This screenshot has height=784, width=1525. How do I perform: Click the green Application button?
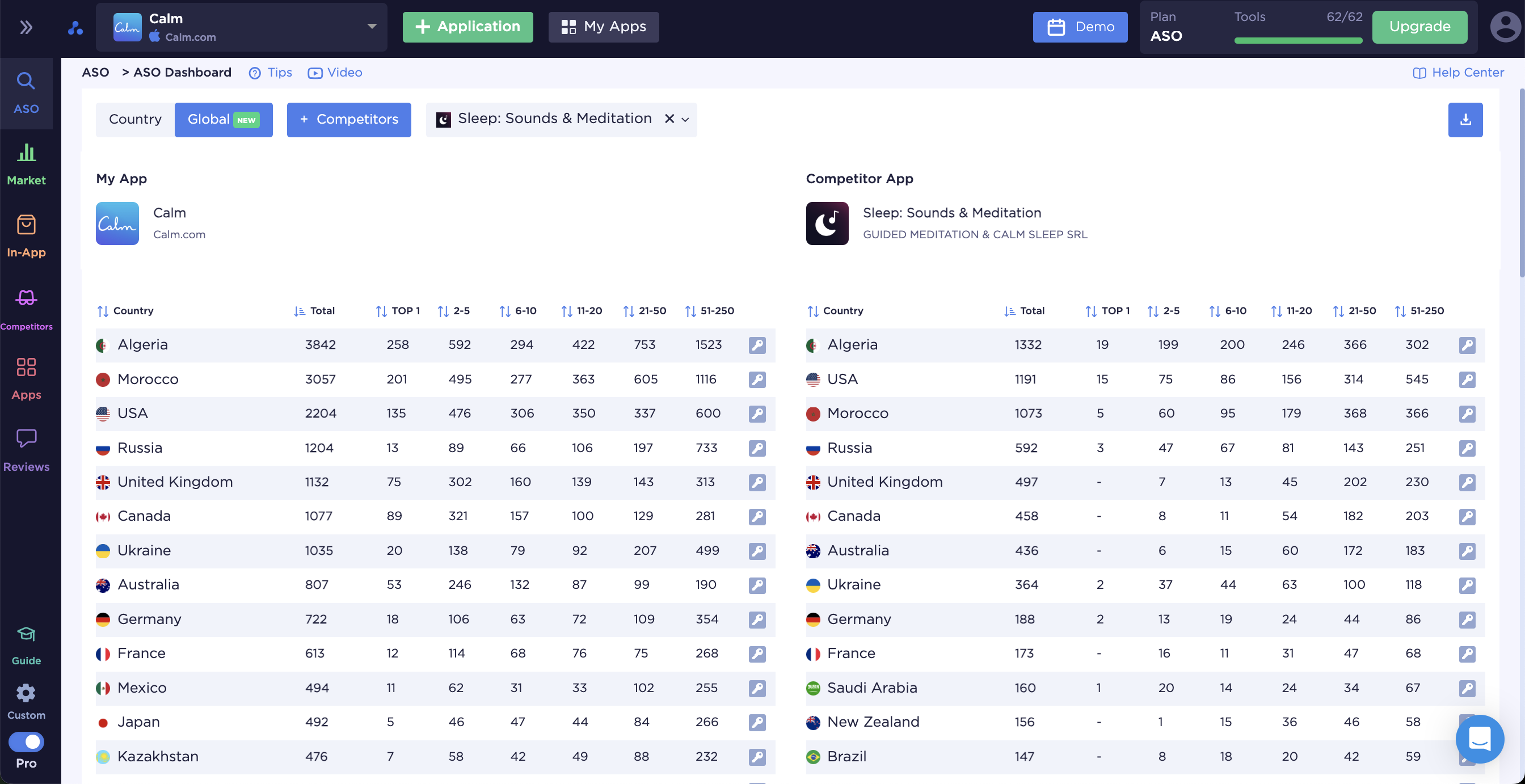pos(467,27)
